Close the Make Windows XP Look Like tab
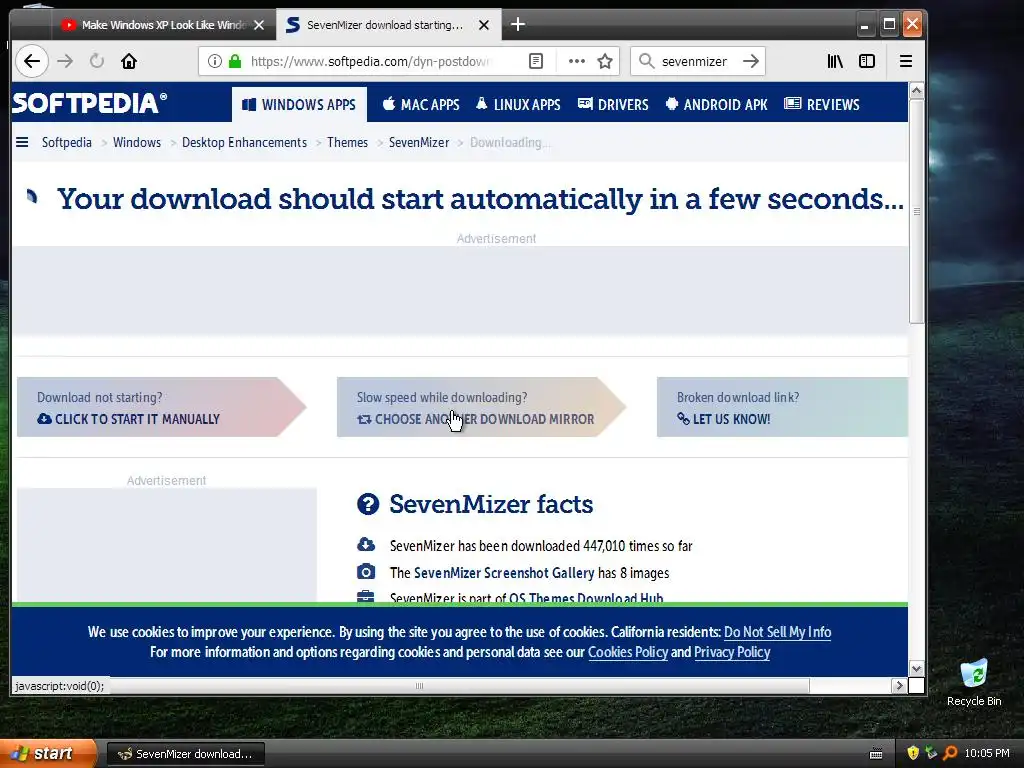This screenshot has height=768, width=1024. 259,25
